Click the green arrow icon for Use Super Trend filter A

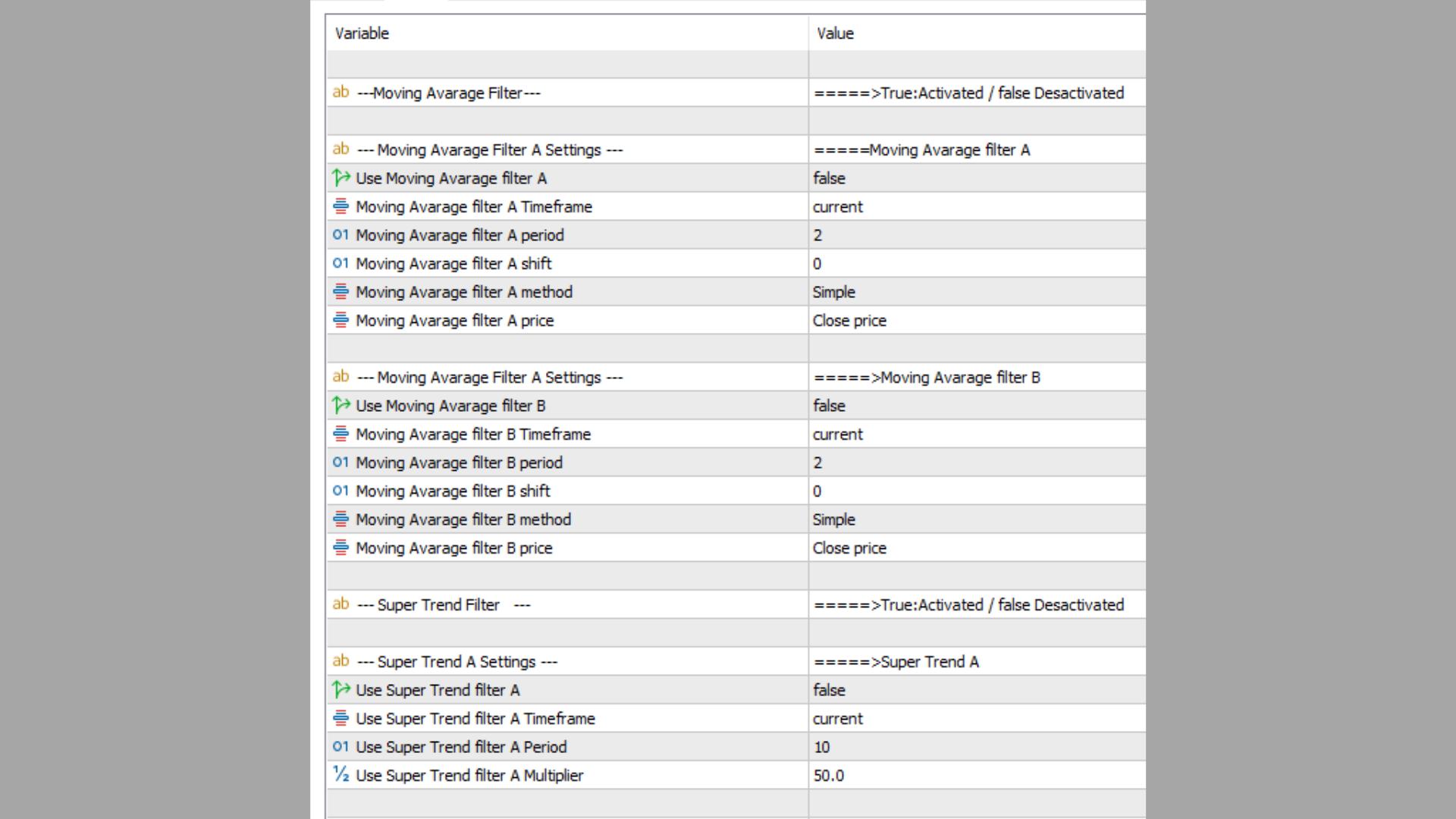tap(341, 690)
